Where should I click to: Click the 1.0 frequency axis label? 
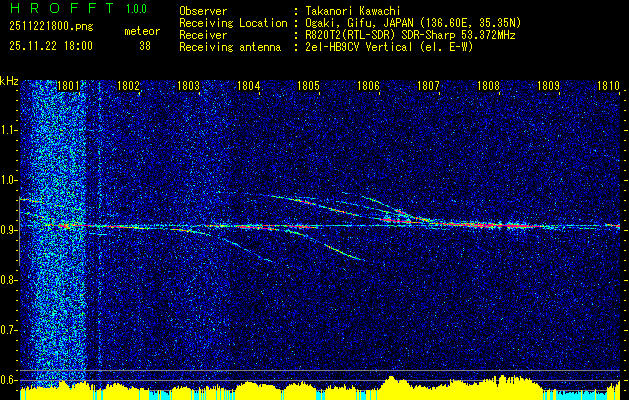[x=9, y=180]
